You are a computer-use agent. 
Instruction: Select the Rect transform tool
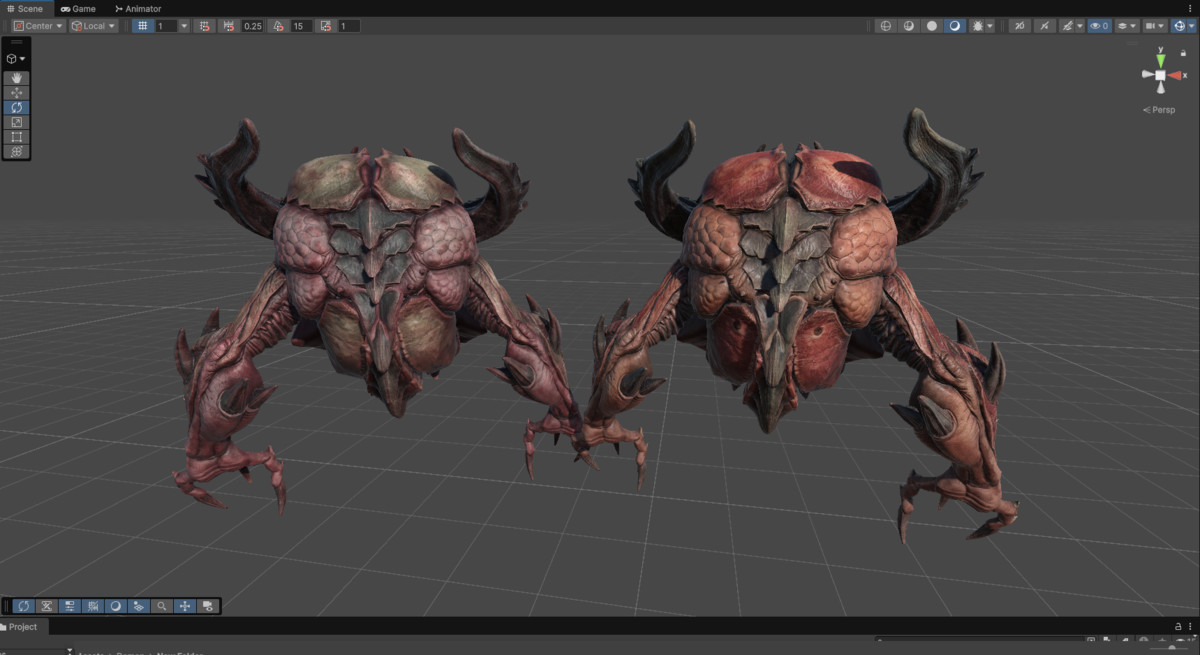pyautogui.click(x=16, y=137)
